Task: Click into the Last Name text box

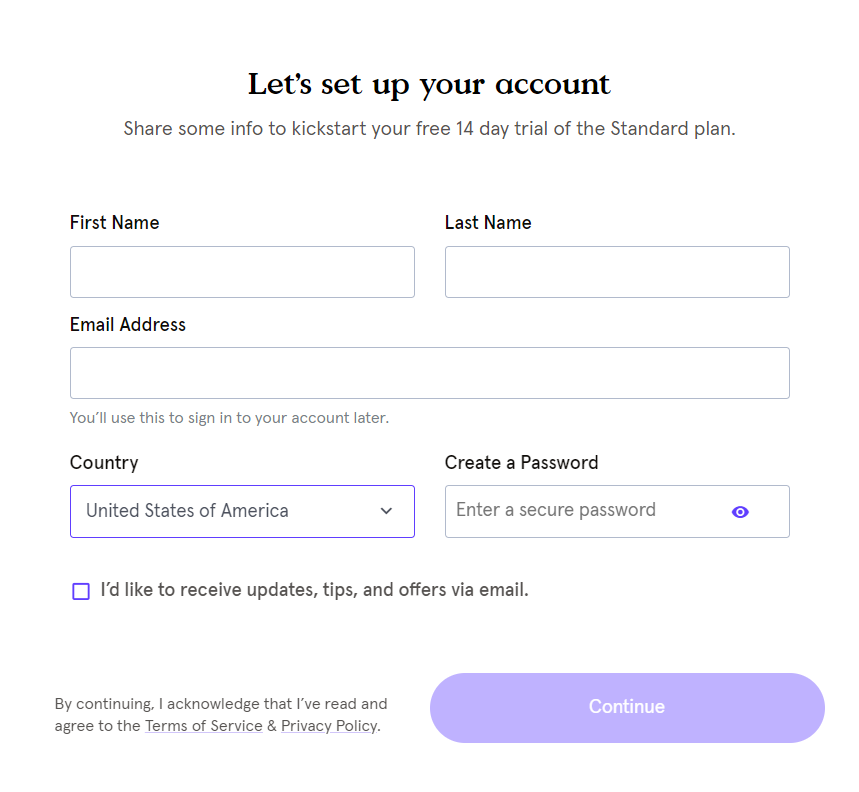Action: (617, 272)
